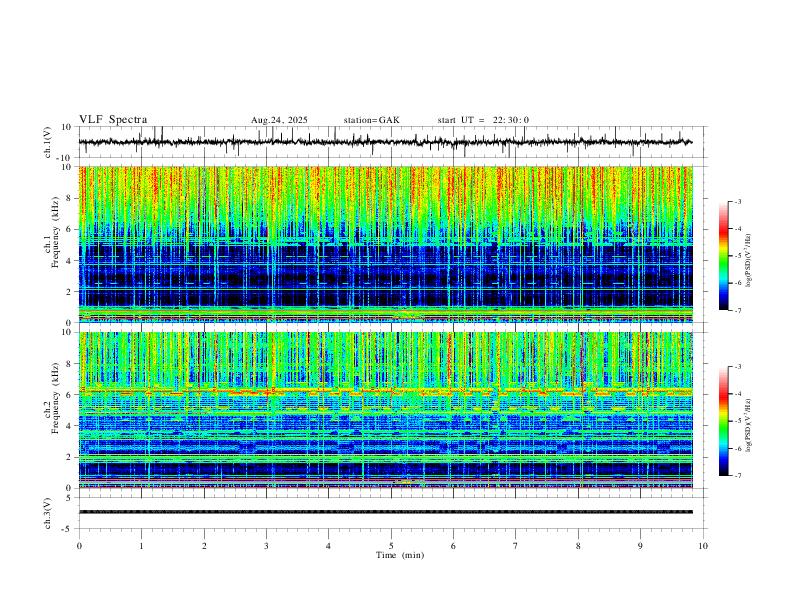Click the "ch.3(V)" axis label
The height and width of the screenshot is (612, 792).
pyautogui.click(x=48, y=514)
